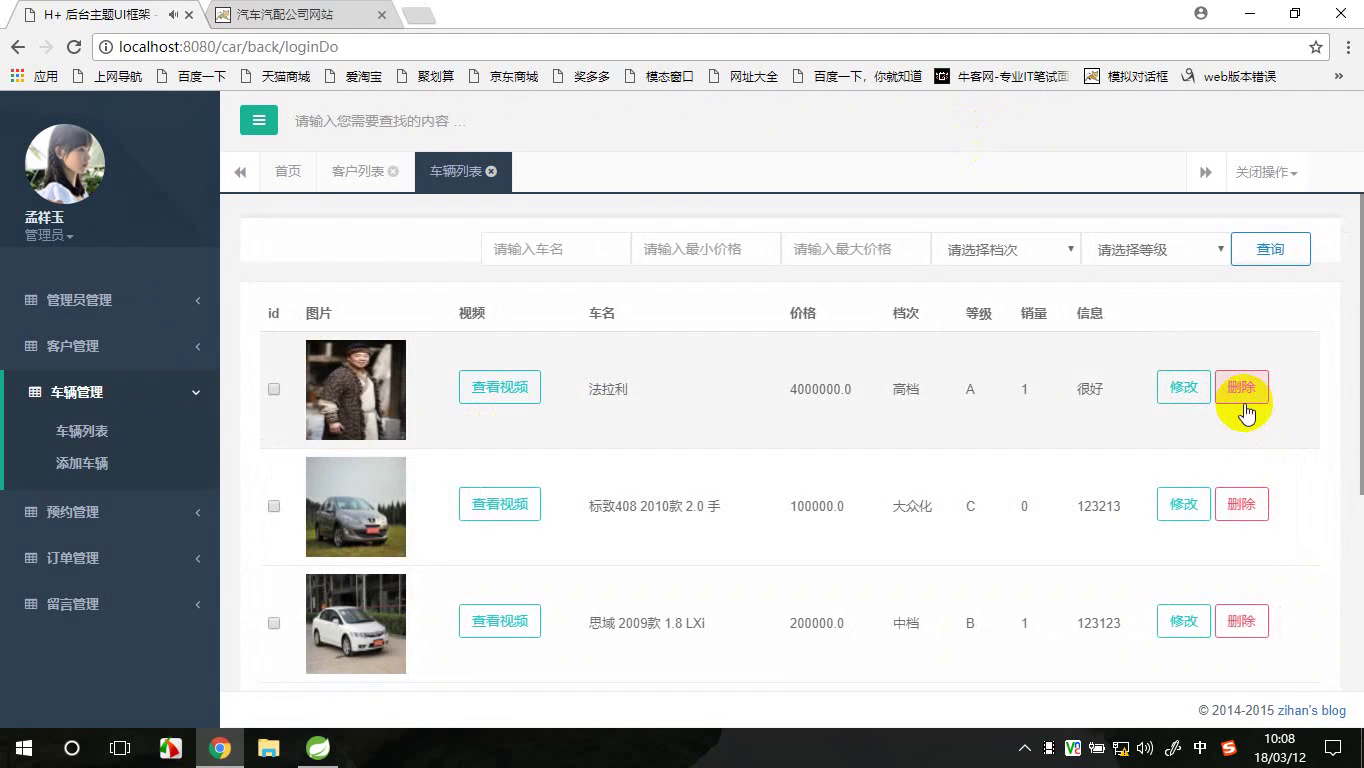Open the Windows Start menu
Image resolution: width=1364 pixels, height=768 pixels.
tap(23, 748)
